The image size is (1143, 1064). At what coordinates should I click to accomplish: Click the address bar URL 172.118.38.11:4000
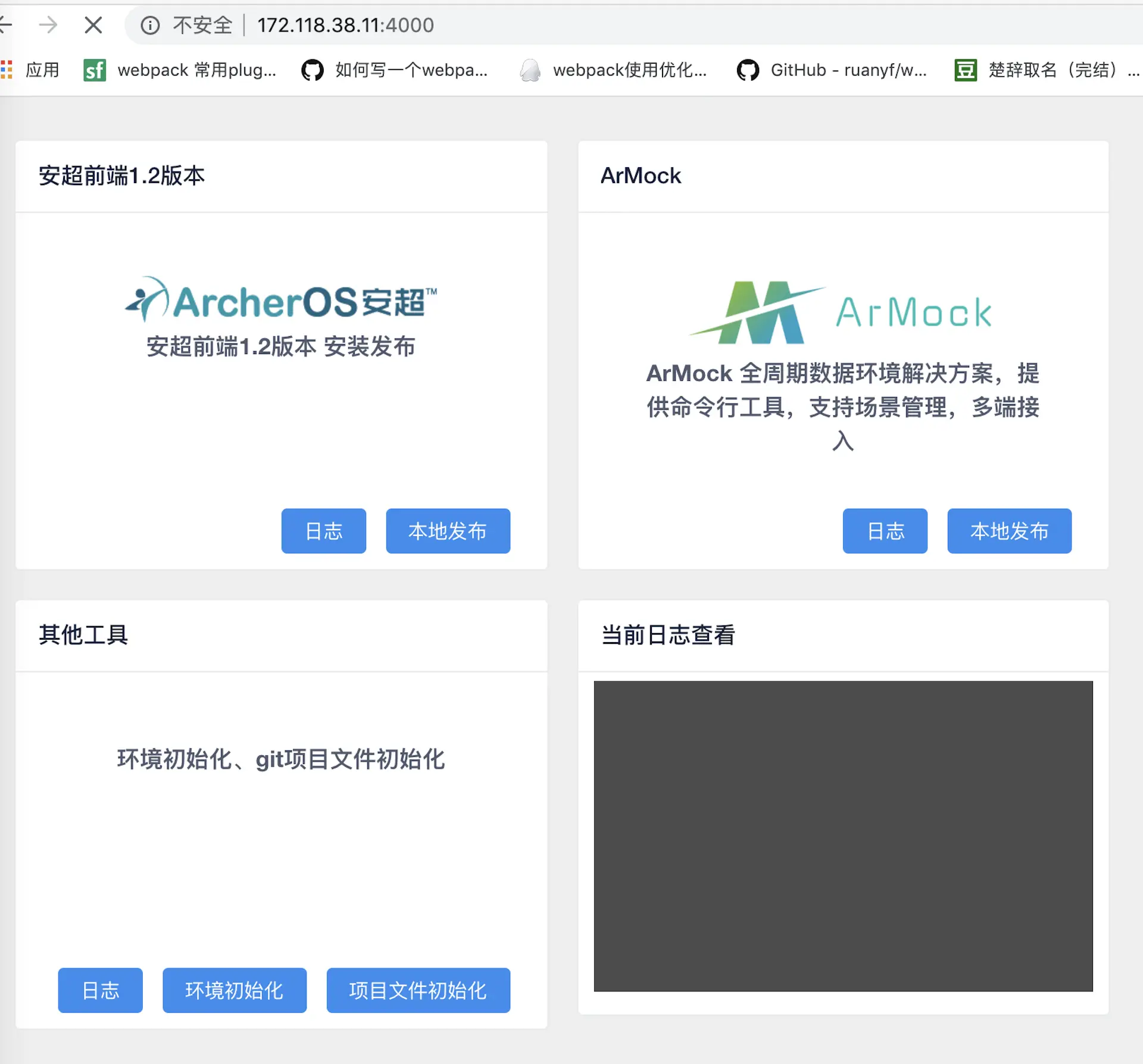click(x=345, y=25)
